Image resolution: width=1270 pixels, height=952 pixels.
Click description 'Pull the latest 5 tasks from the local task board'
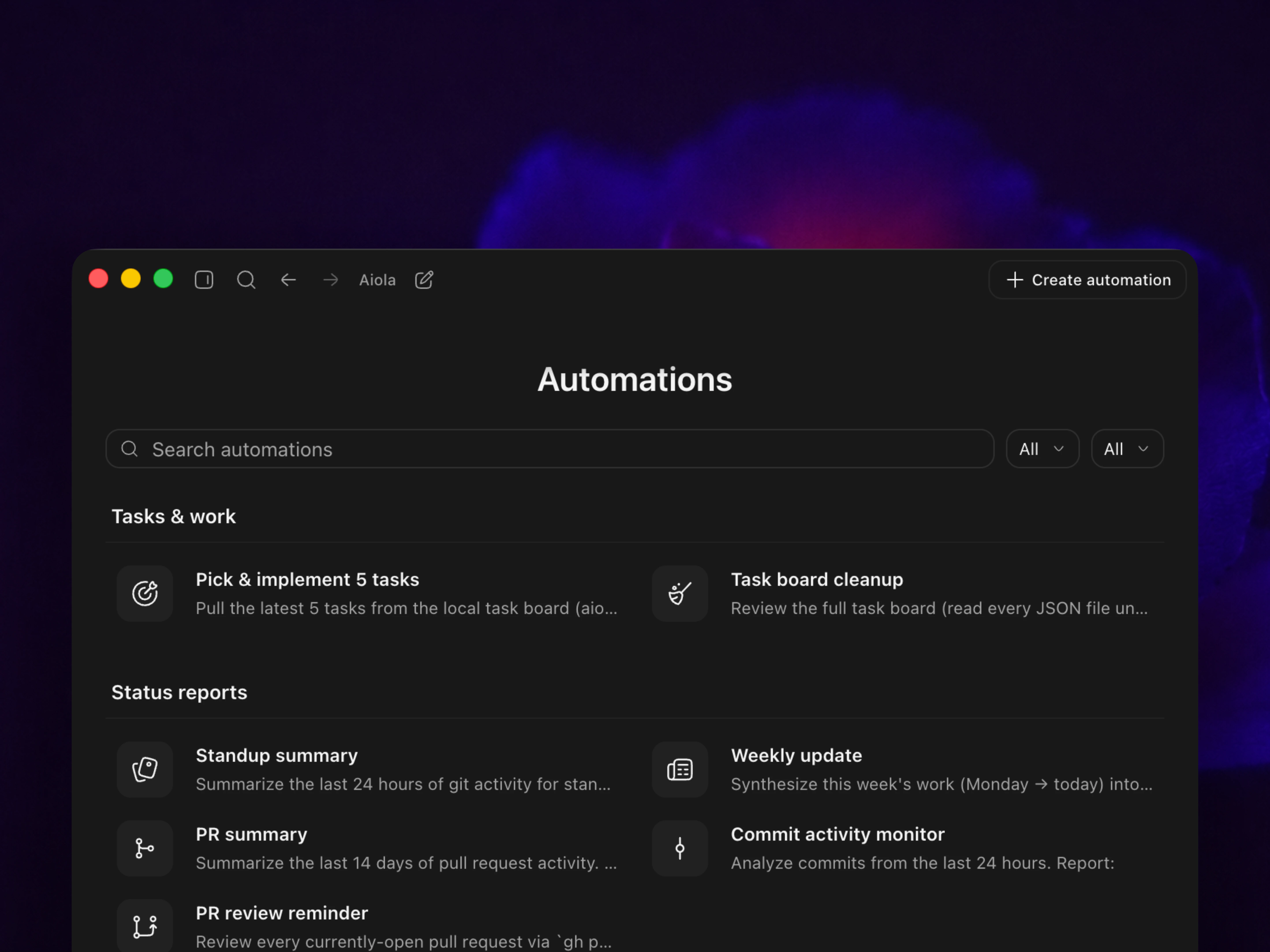pos(407,608)
